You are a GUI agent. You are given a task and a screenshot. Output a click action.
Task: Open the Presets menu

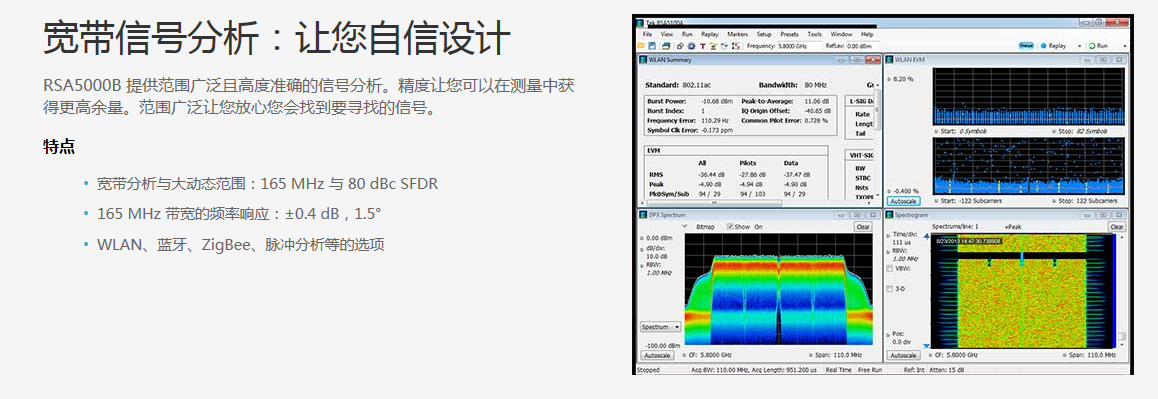(x=789, y=34)
